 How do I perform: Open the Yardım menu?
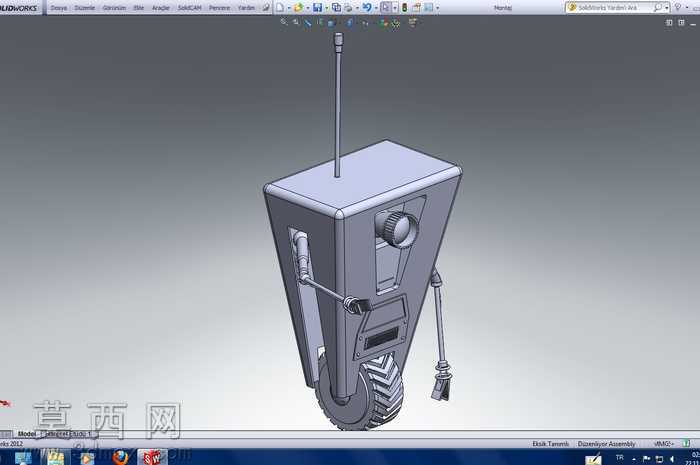(246, 8)
